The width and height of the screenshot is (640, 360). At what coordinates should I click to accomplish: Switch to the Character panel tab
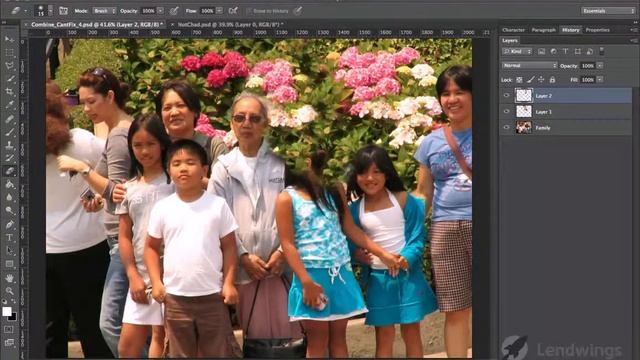(513, 30)
